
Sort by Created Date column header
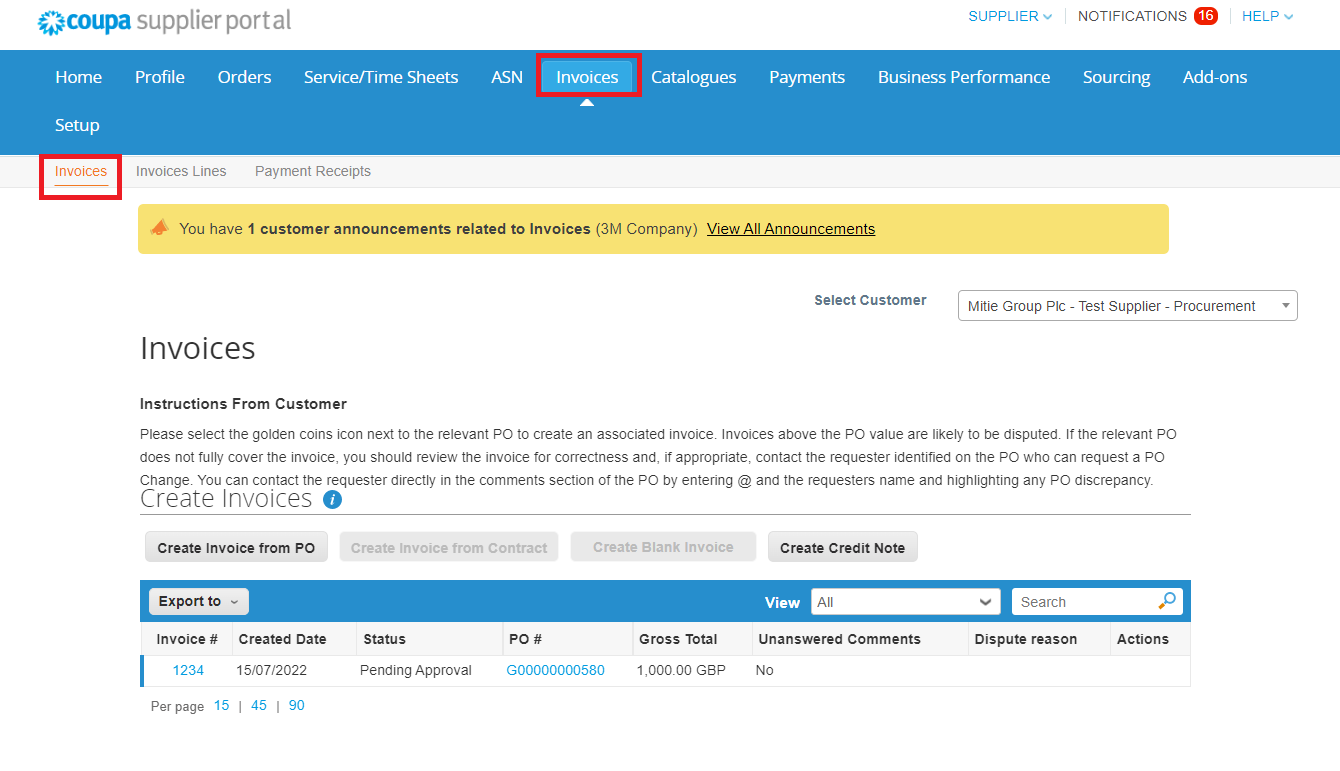point(282,639)
